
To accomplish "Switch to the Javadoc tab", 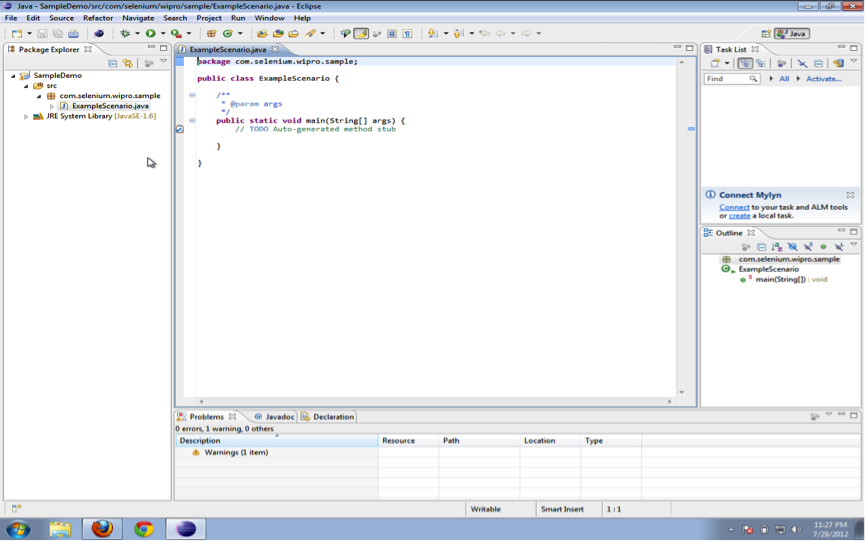I will tap(274, 417).
